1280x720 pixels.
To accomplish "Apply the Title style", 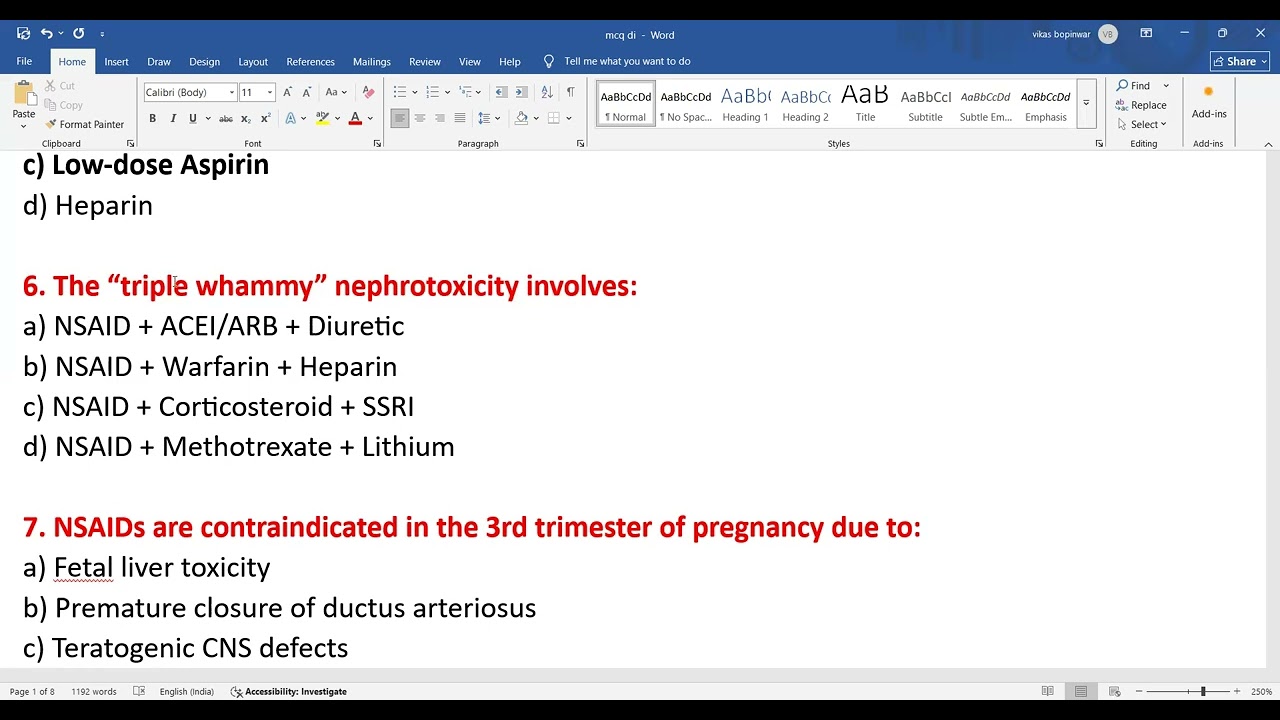I will (866, 103).
